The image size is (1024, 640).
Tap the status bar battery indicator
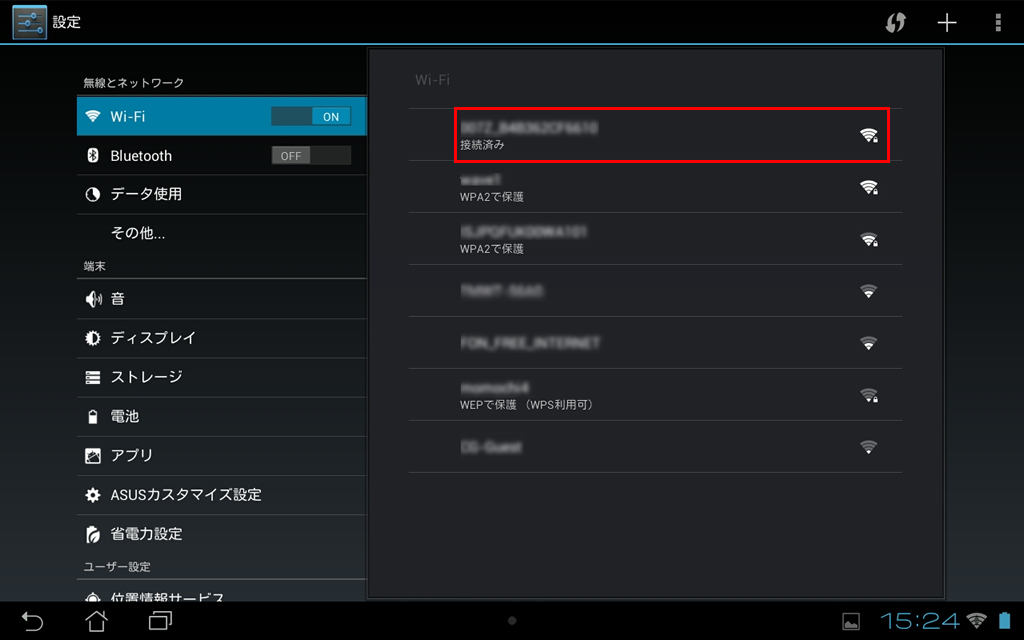(x=1004, y=620)
